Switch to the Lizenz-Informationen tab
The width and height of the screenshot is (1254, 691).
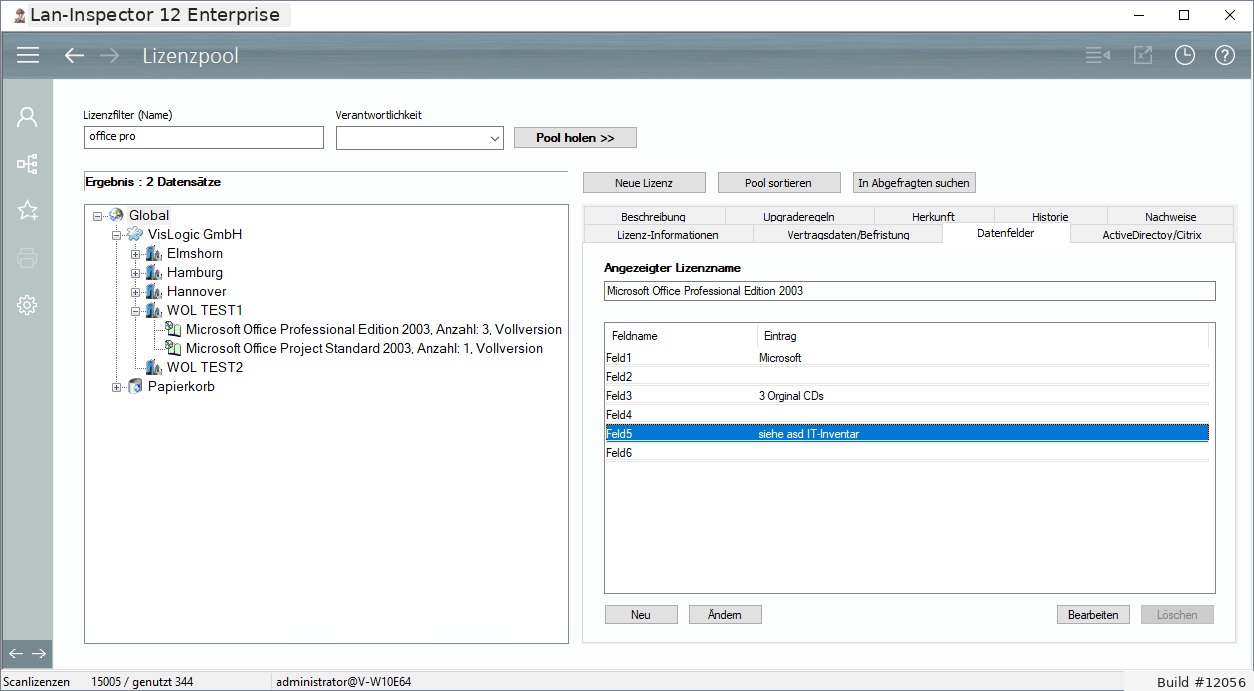(x=668, y=235)
